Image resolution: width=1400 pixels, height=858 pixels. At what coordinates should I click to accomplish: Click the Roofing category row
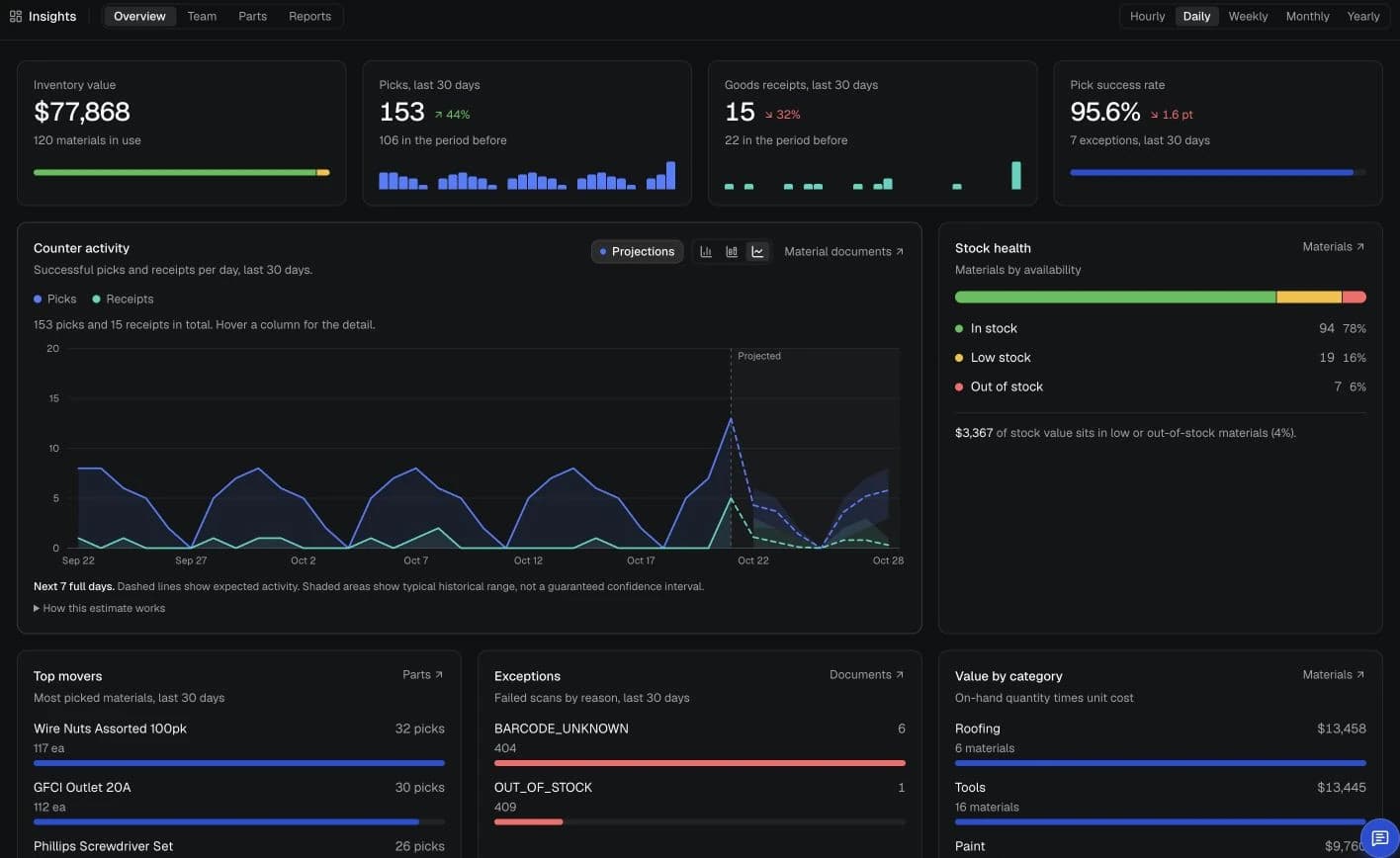click(1161, 745)
